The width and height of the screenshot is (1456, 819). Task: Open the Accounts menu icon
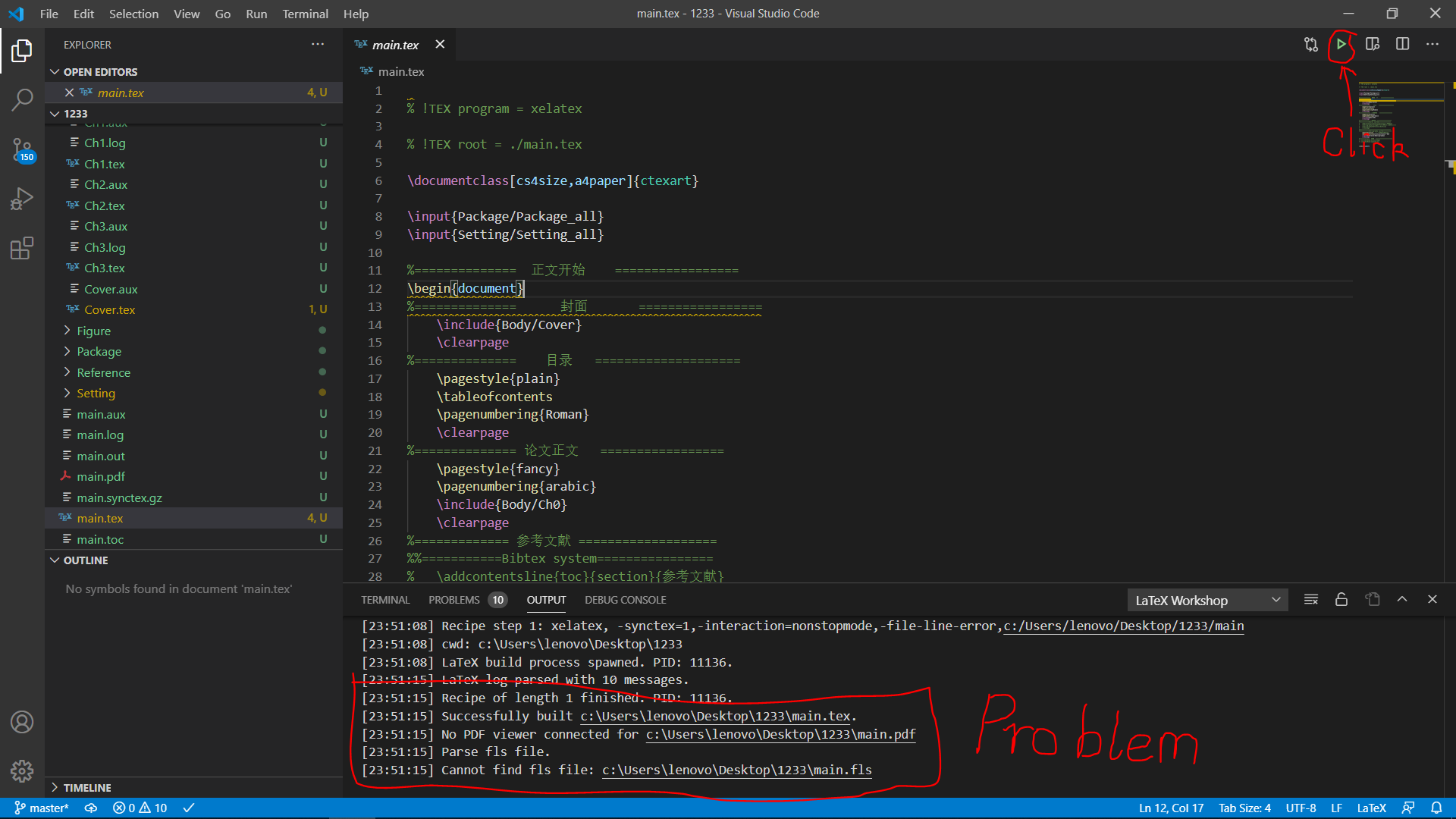coord(22,722)
